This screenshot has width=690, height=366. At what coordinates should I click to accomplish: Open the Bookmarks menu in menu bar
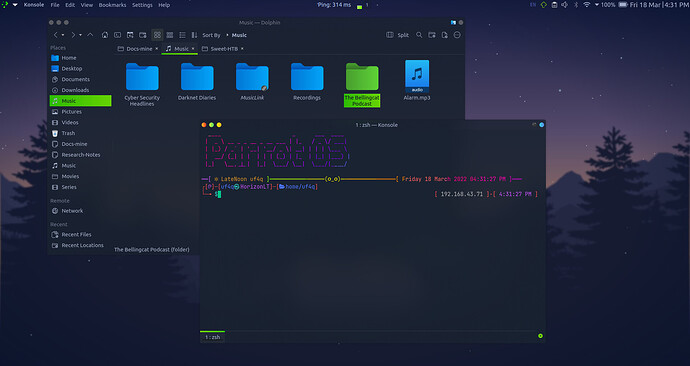coord(112,5)
